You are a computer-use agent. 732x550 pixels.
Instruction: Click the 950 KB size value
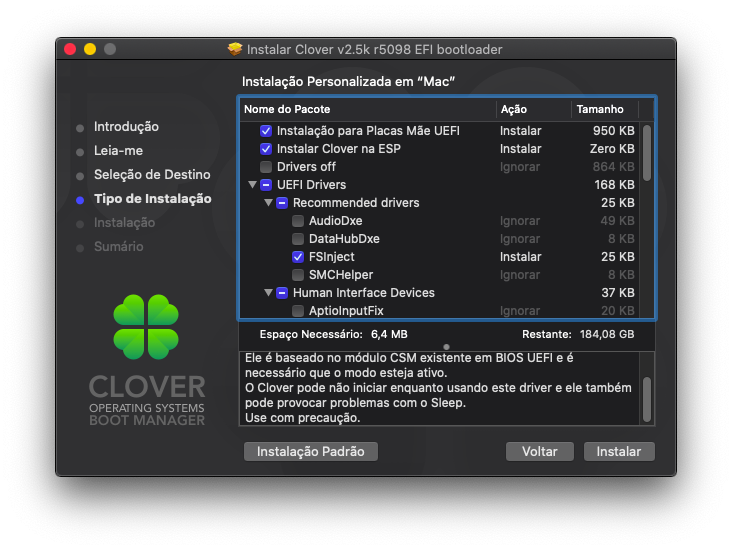613,131
